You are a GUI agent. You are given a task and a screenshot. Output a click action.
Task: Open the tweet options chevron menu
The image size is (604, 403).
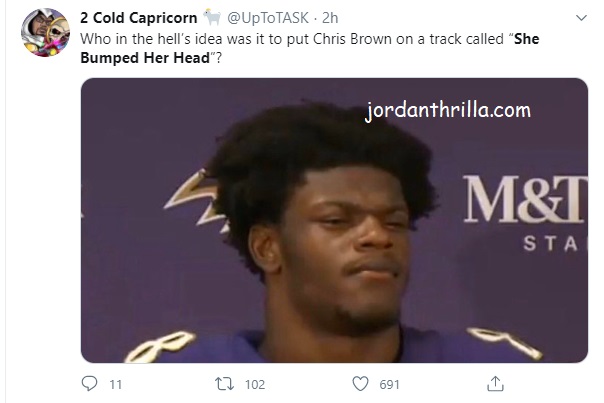pyautogui.click(x=581, y=18)
